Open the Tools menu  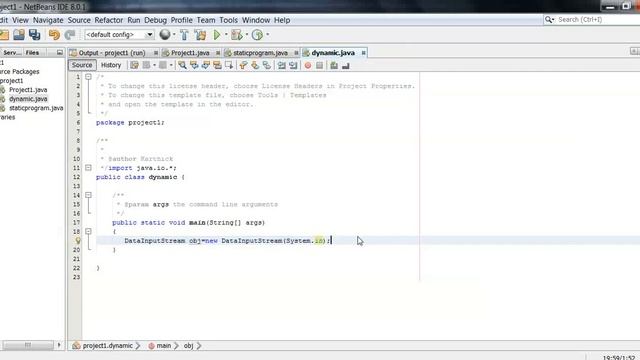click(x=228, y=20)
